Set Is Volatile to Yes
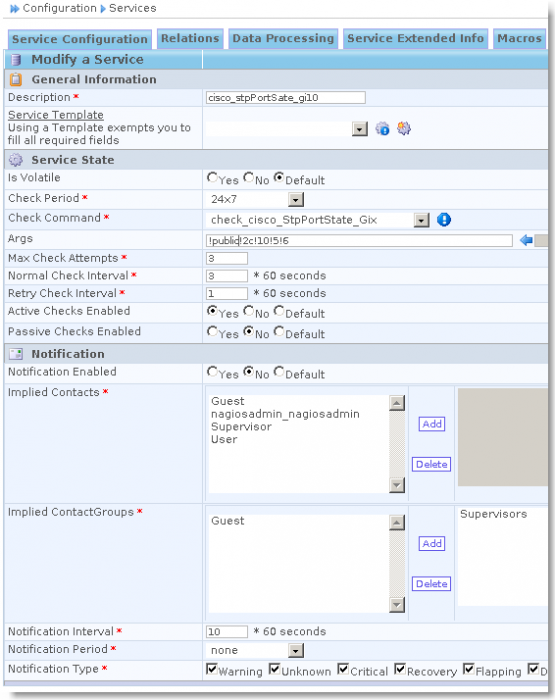 pos(212,178)
